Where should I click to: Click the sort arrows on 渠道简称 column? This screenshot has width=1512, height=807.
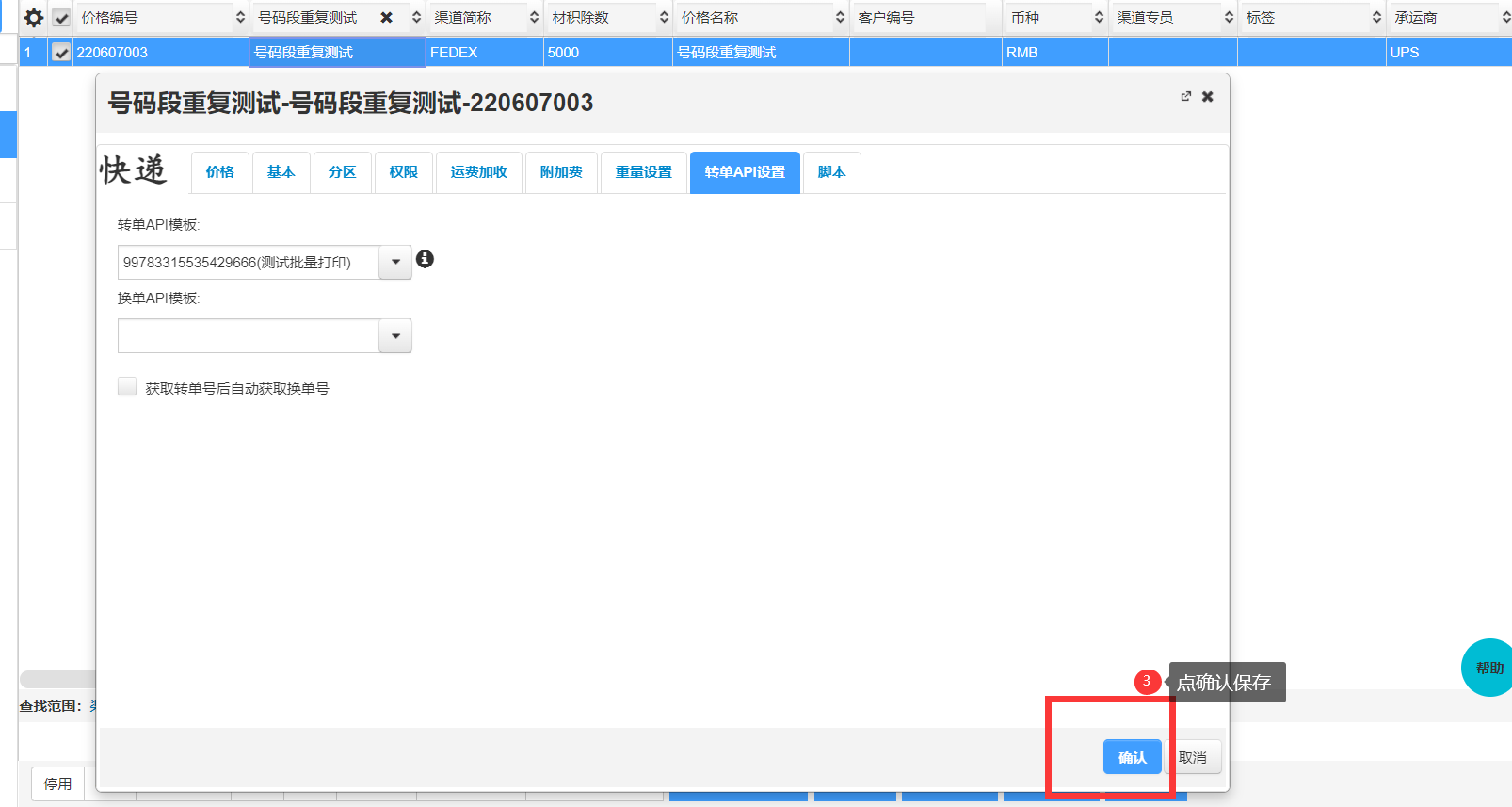point(534,18)
